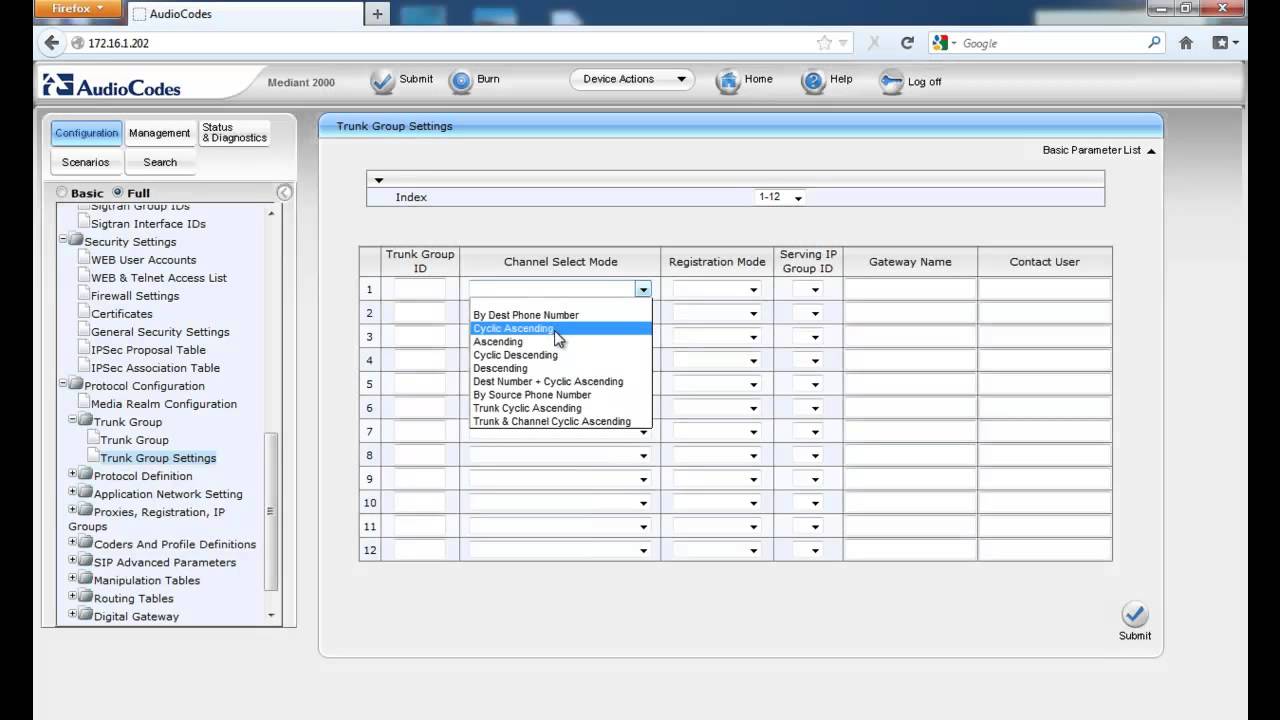
Task: Collapse the Security Settings tree node
Action: pos(63,240)
